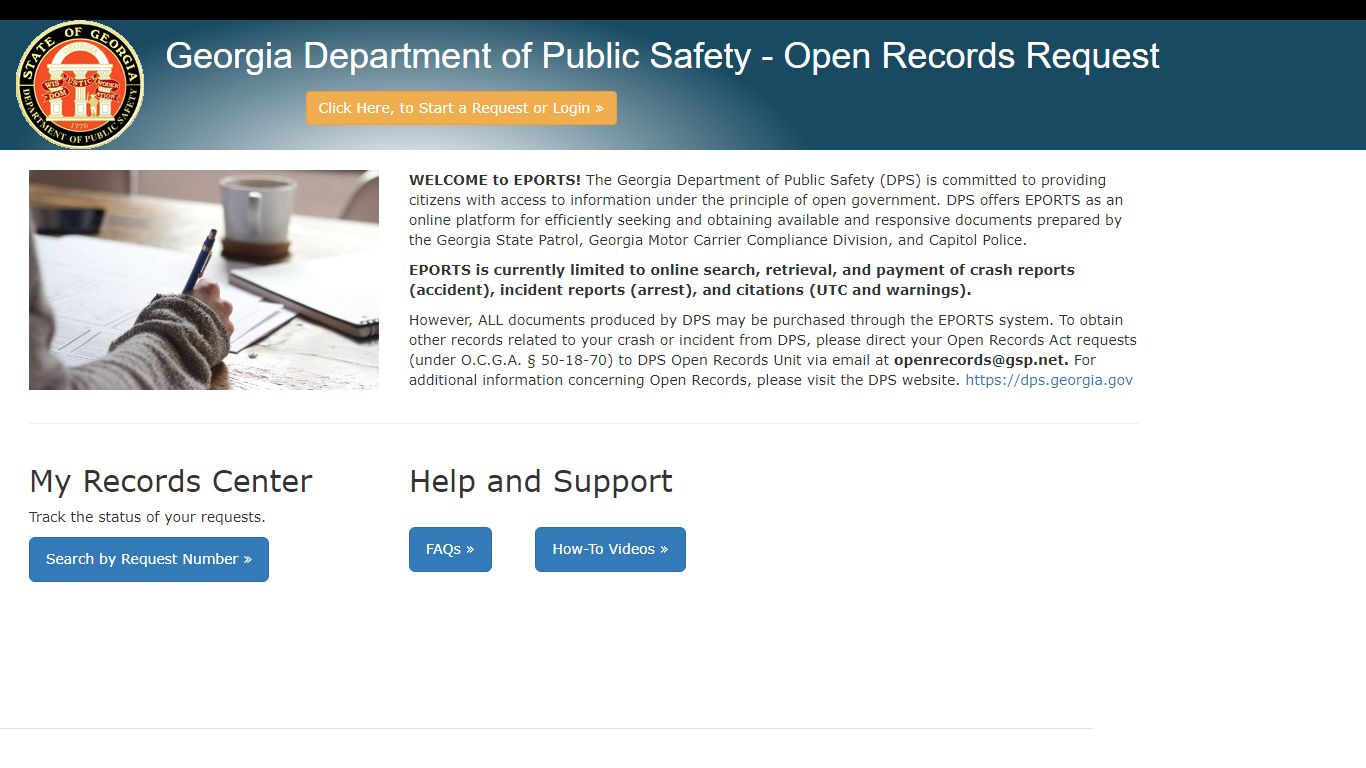1366x768 pixels.
Task: Click the openrecords@gsp.net email address
Action: pos(981,360)
